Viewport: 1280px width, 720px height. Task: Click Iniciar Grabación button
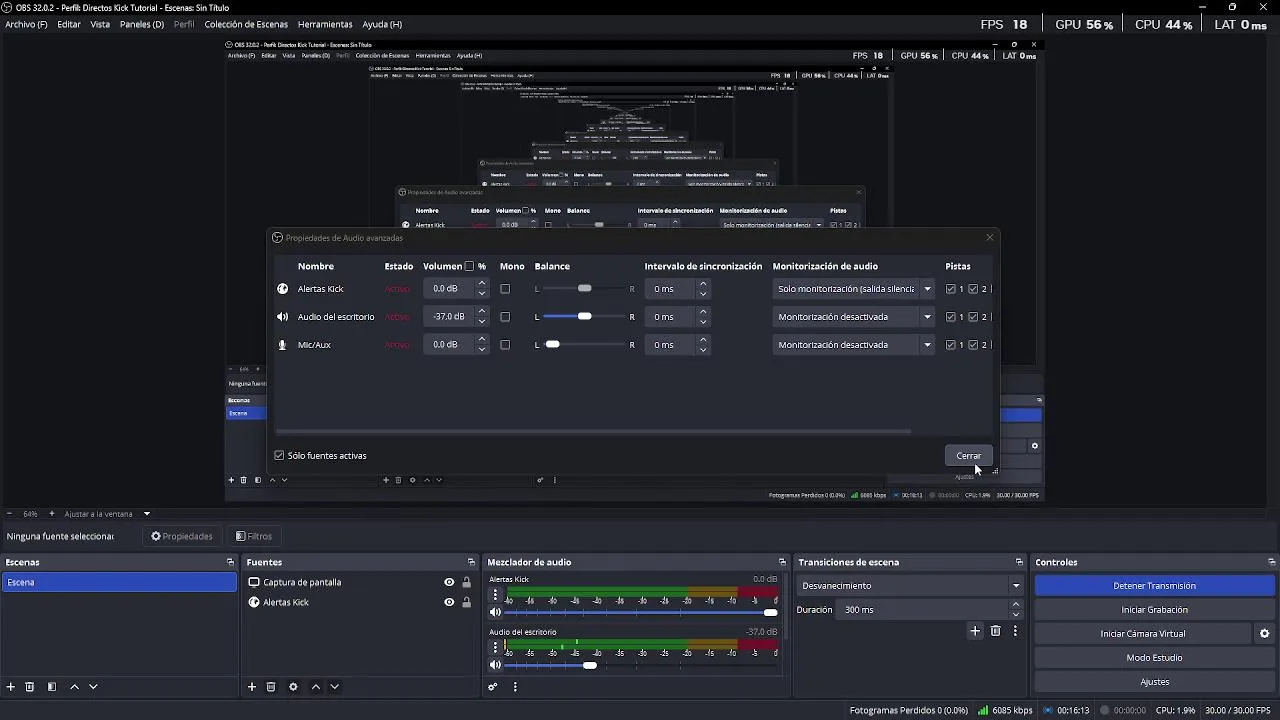click(1155, 610)
